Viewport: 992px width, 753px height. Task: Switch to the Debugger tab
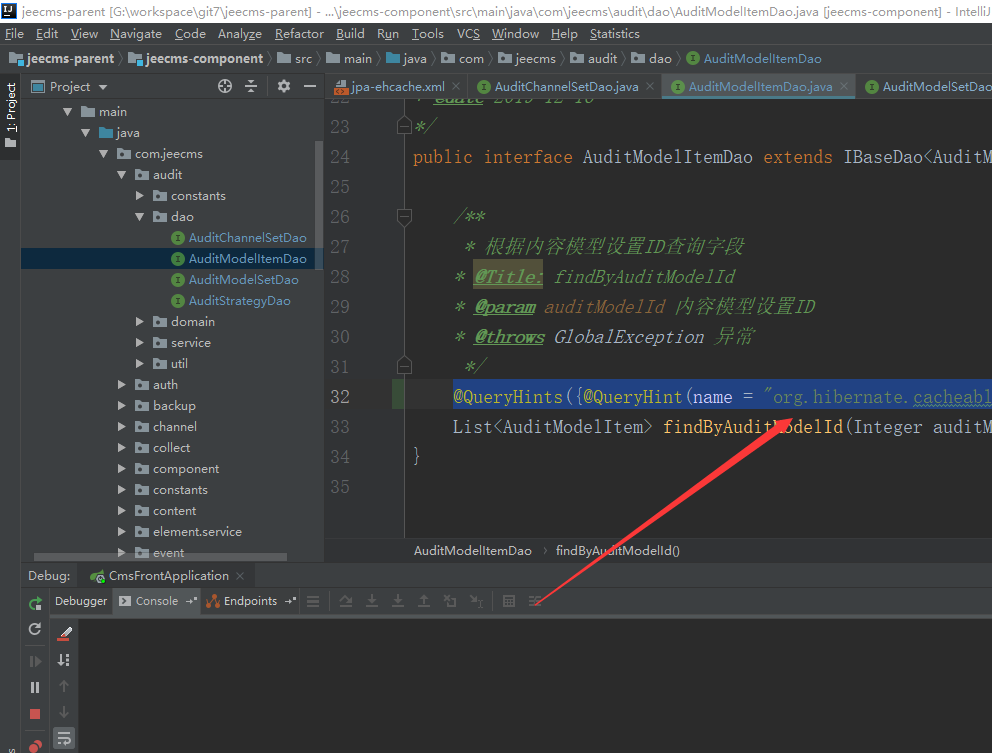click(x=81, y=601)
